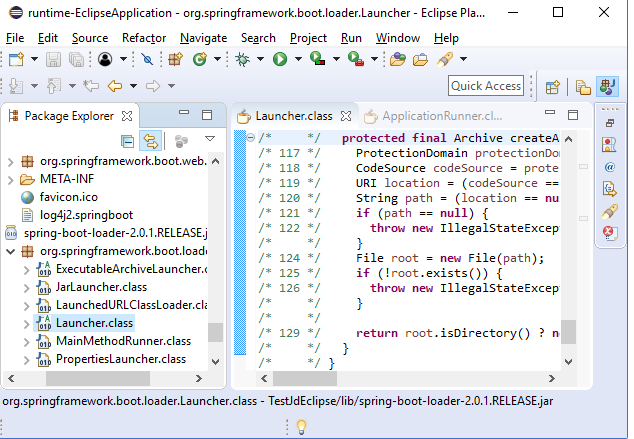This screenshot has width=634, height=439.
Task: Maximize the editor area
Action: (573, 115)
